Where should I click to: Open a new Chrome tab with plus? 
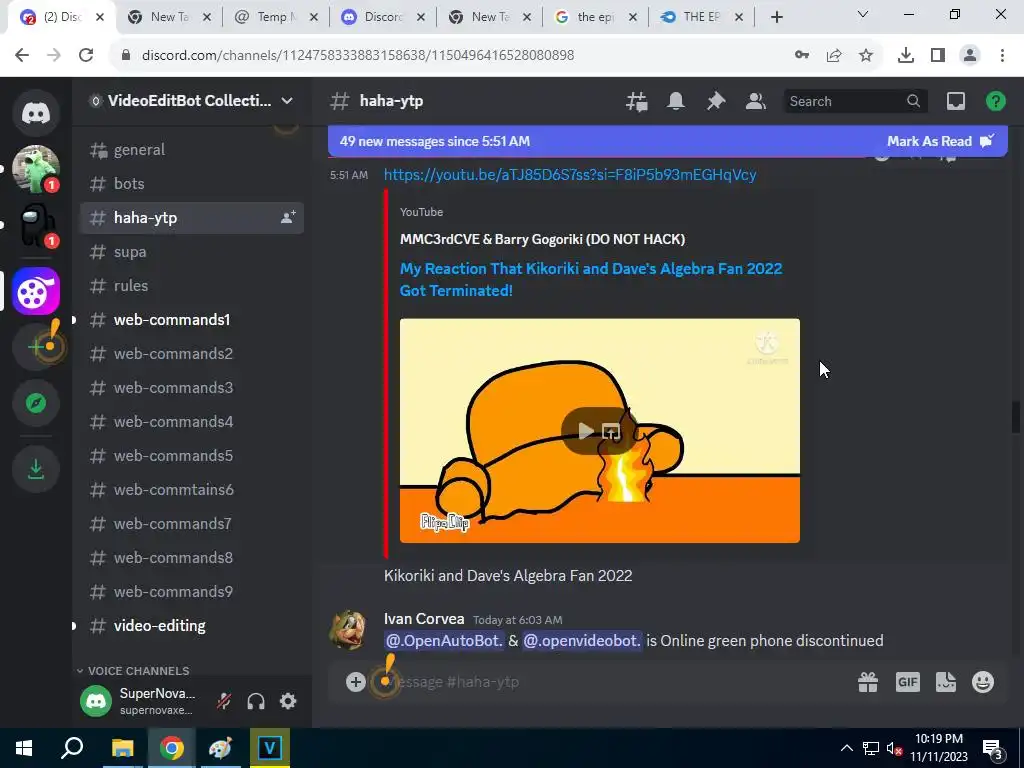[x=776, y=17]
